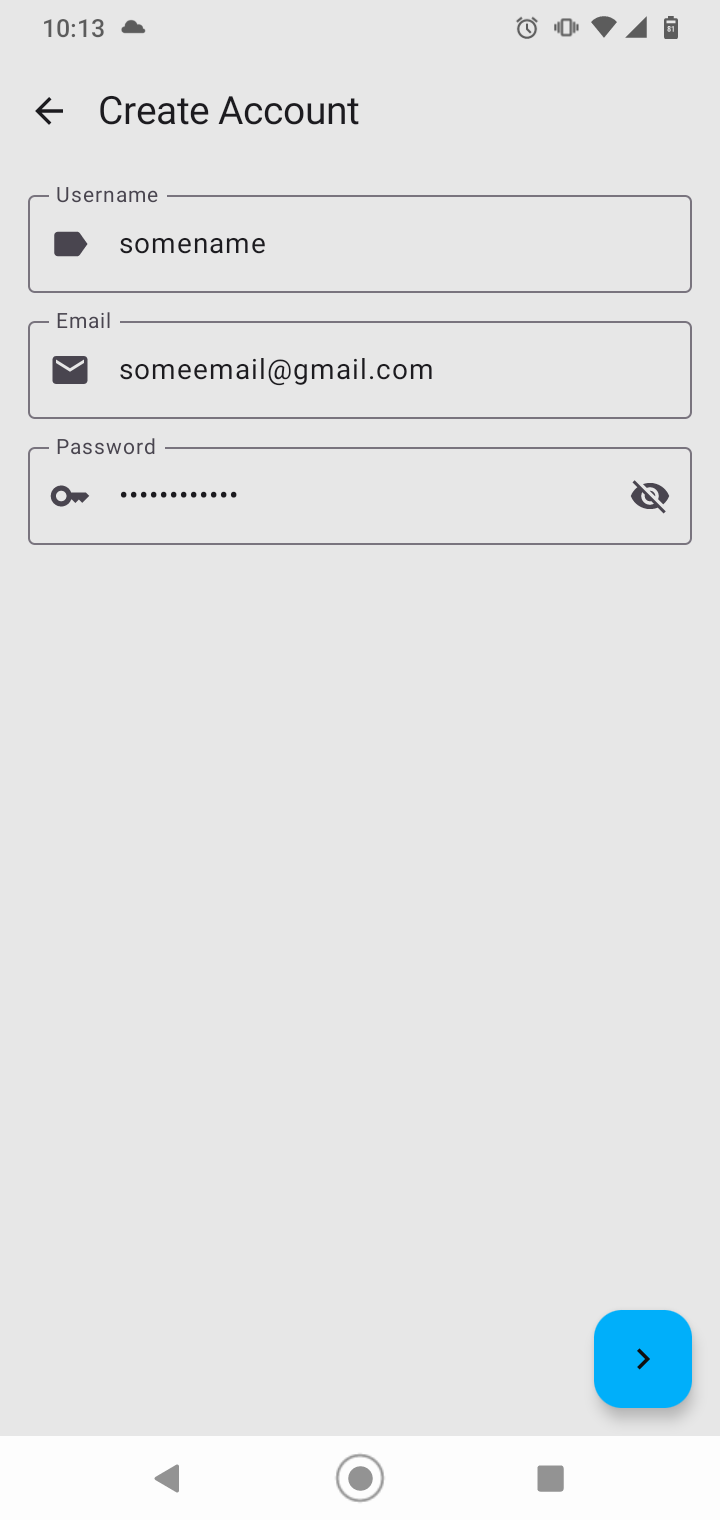Focus the masked Password field
720x1520 pixels.
[360, 496]
